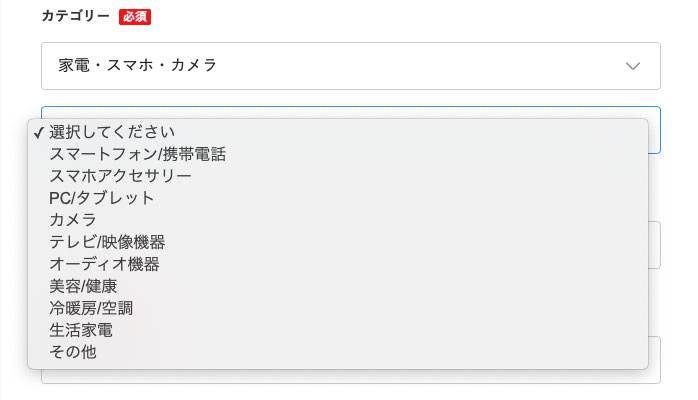Viewport: 698px width, 400px height.
Task: Choose スマホアクセサリー from list
Action: tap(337, 176)
